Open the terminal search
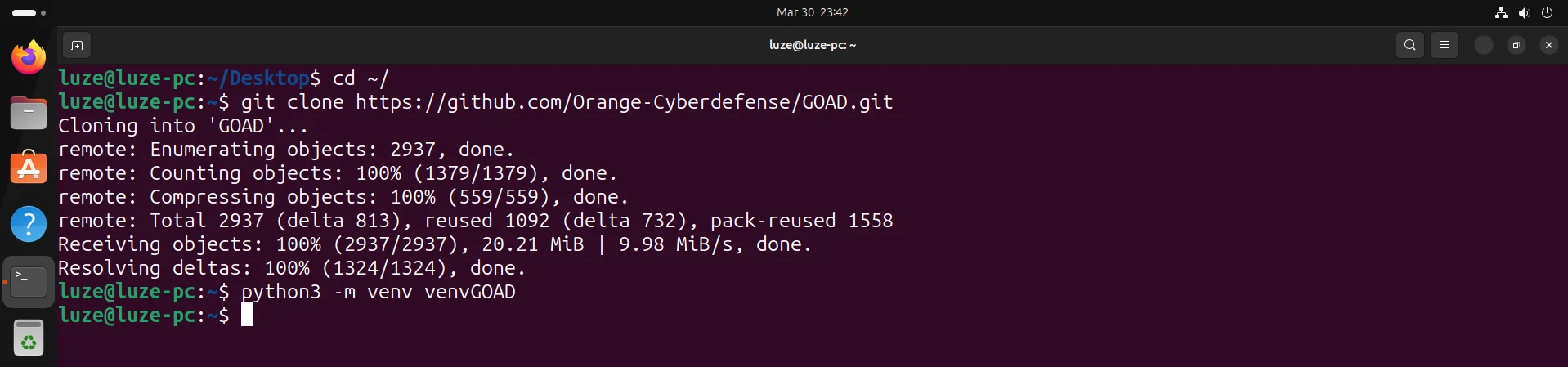1568x367 pixels. click(x=1409, y=46)
